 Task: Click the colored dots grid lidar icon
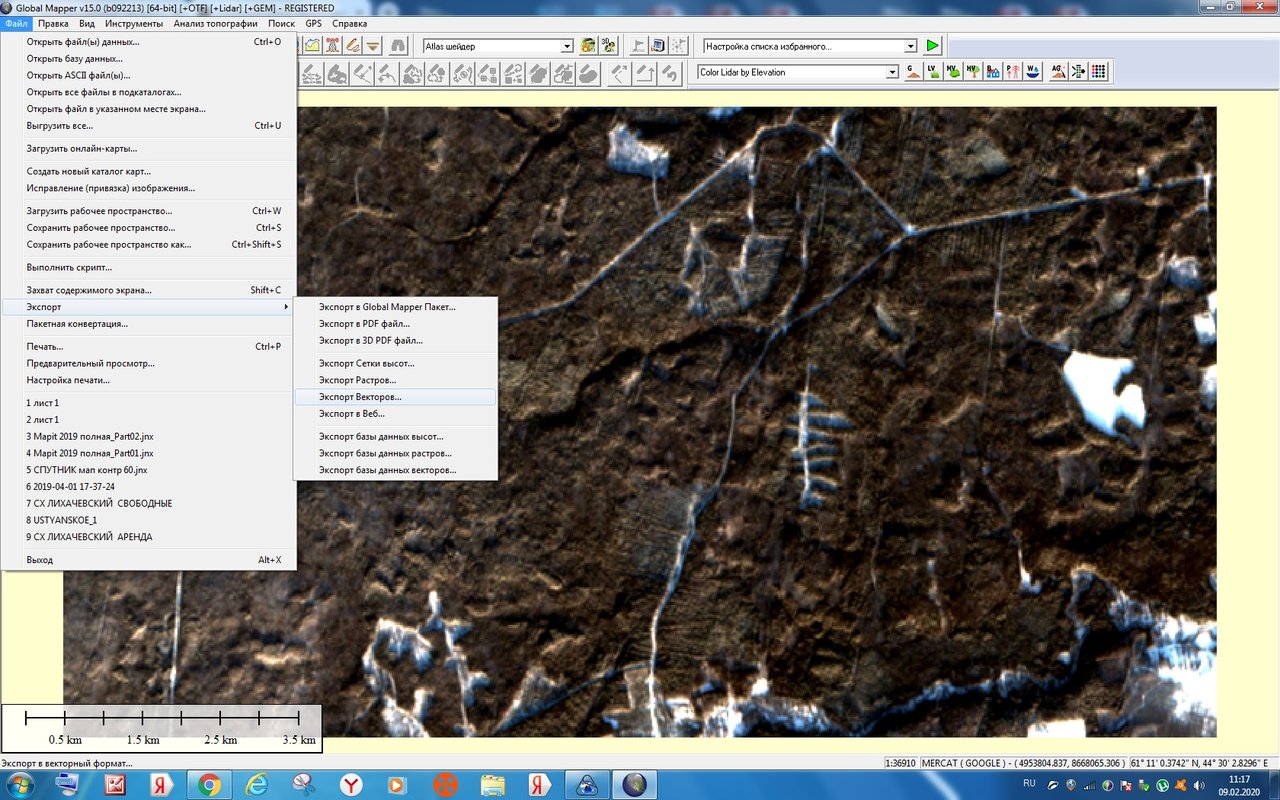click(x=1099, y=72)
